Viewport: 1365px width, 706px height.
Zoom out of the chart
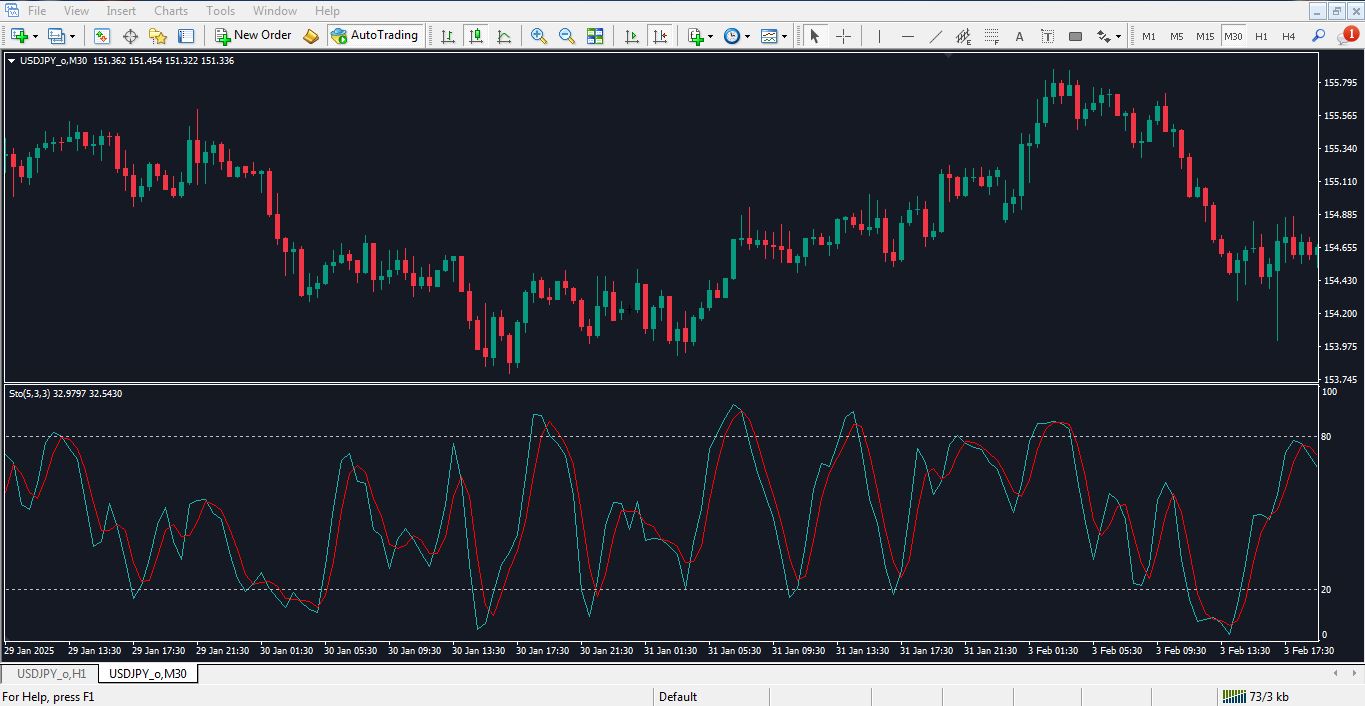click(x=567, y=36)
